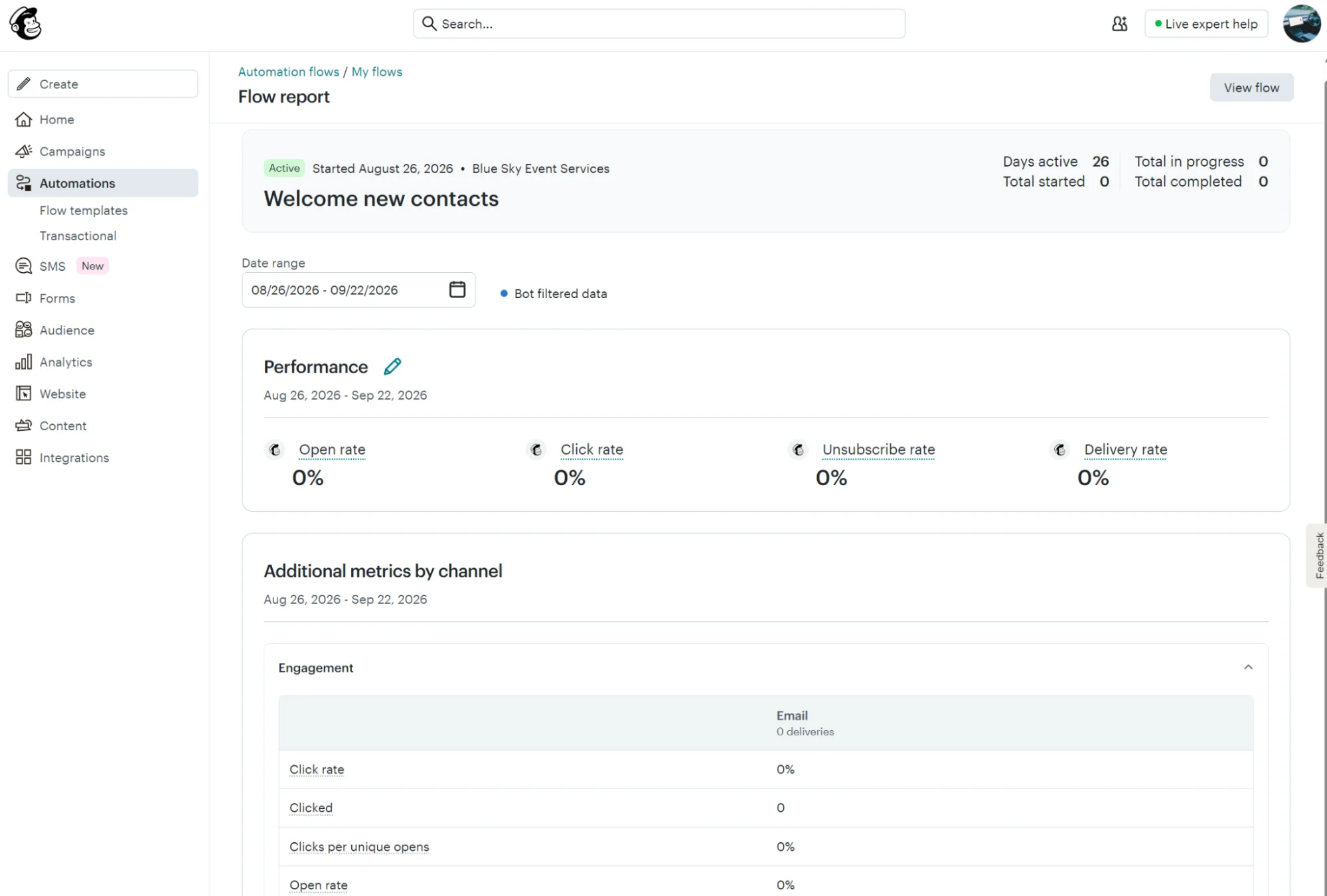Follow the My flows breadcrumb link
This screenshot has width=1327, height=896.
pyautogui.click(x=377, y=72)
